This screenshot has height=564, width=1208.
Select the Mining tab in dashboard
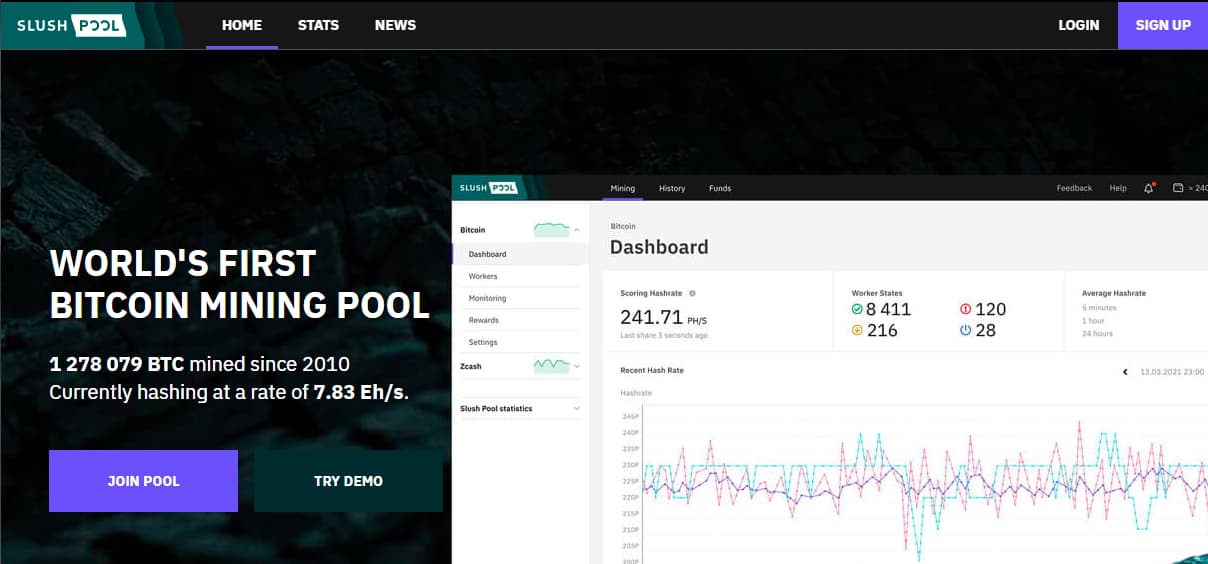[x=623, y=188]
